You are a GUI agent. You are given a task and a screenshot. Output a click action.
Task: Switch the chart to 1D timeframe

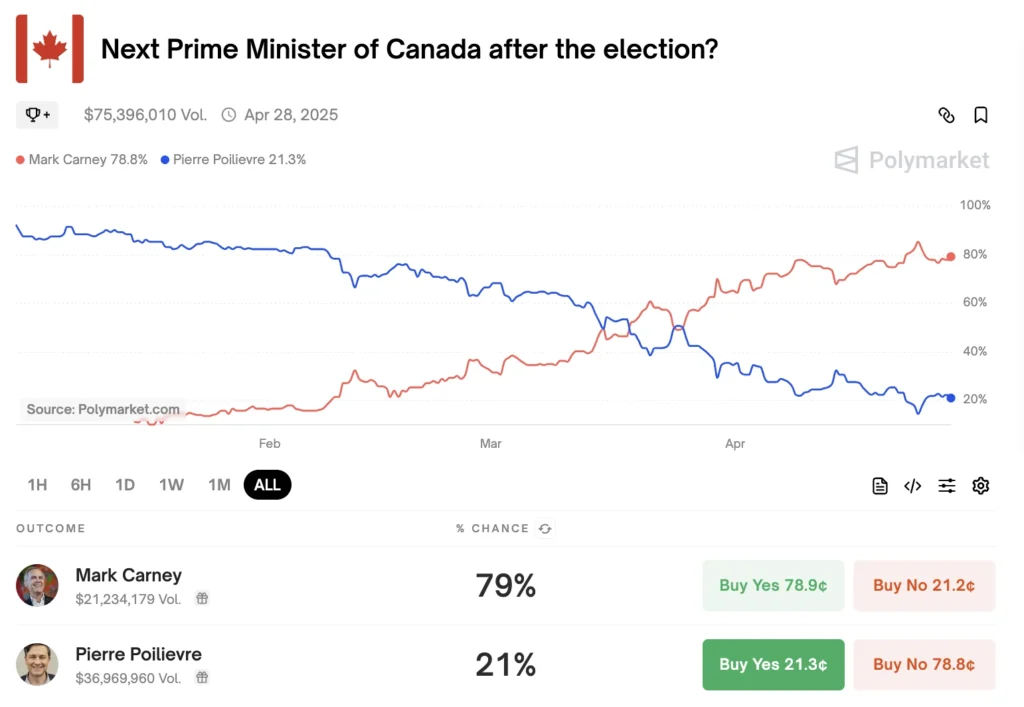click(125, 484)
